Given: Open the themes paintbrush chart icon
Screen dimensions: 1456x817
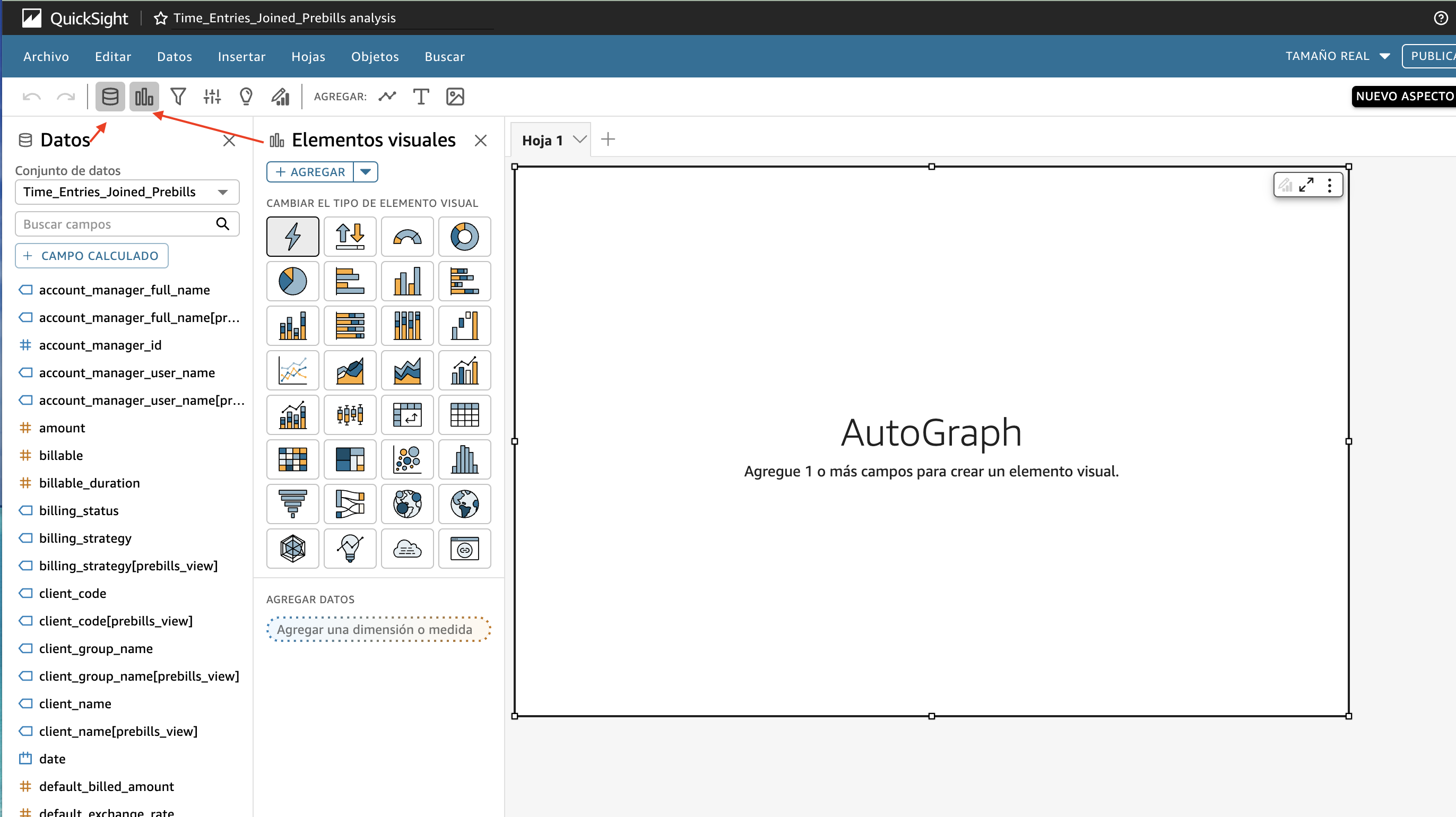Looking at the screenshot, I should (280, 97).
